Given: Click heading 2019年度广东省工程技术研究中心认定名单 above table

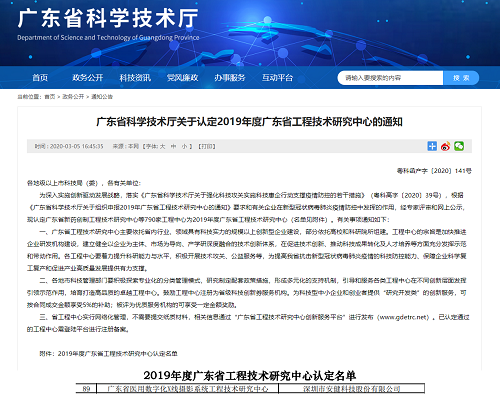Looking at the screenshot, I should coord(250,376).
